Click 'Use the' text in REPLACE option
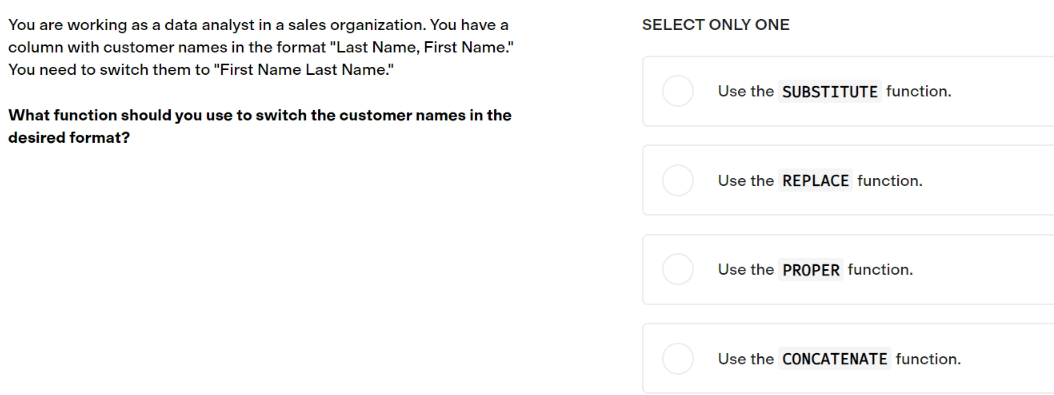This screenshot has height=395, width=1054. (x=745, y=181)
